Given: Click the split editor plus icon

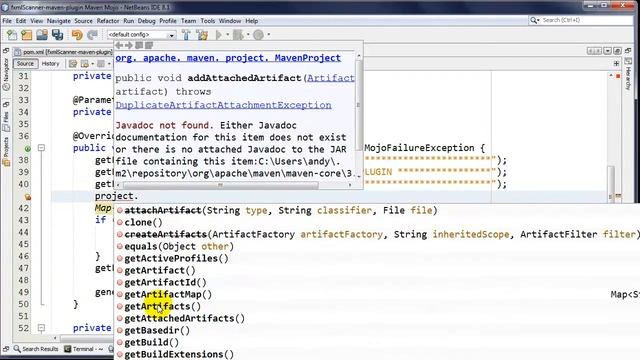Looking at the screenshot, I should (616, 63).
